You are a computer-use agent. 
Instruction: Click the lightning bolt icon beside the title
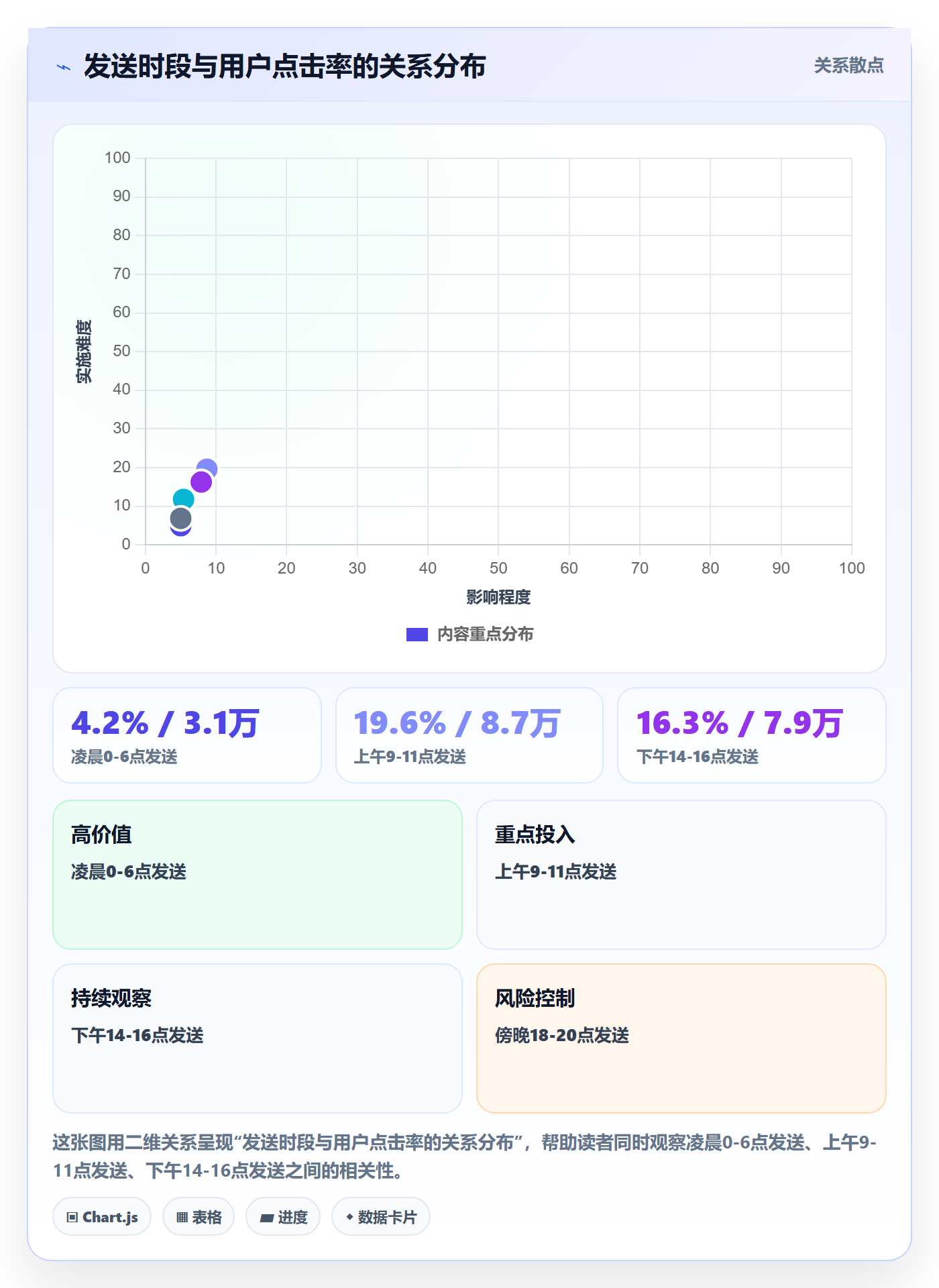pos(64,67)
